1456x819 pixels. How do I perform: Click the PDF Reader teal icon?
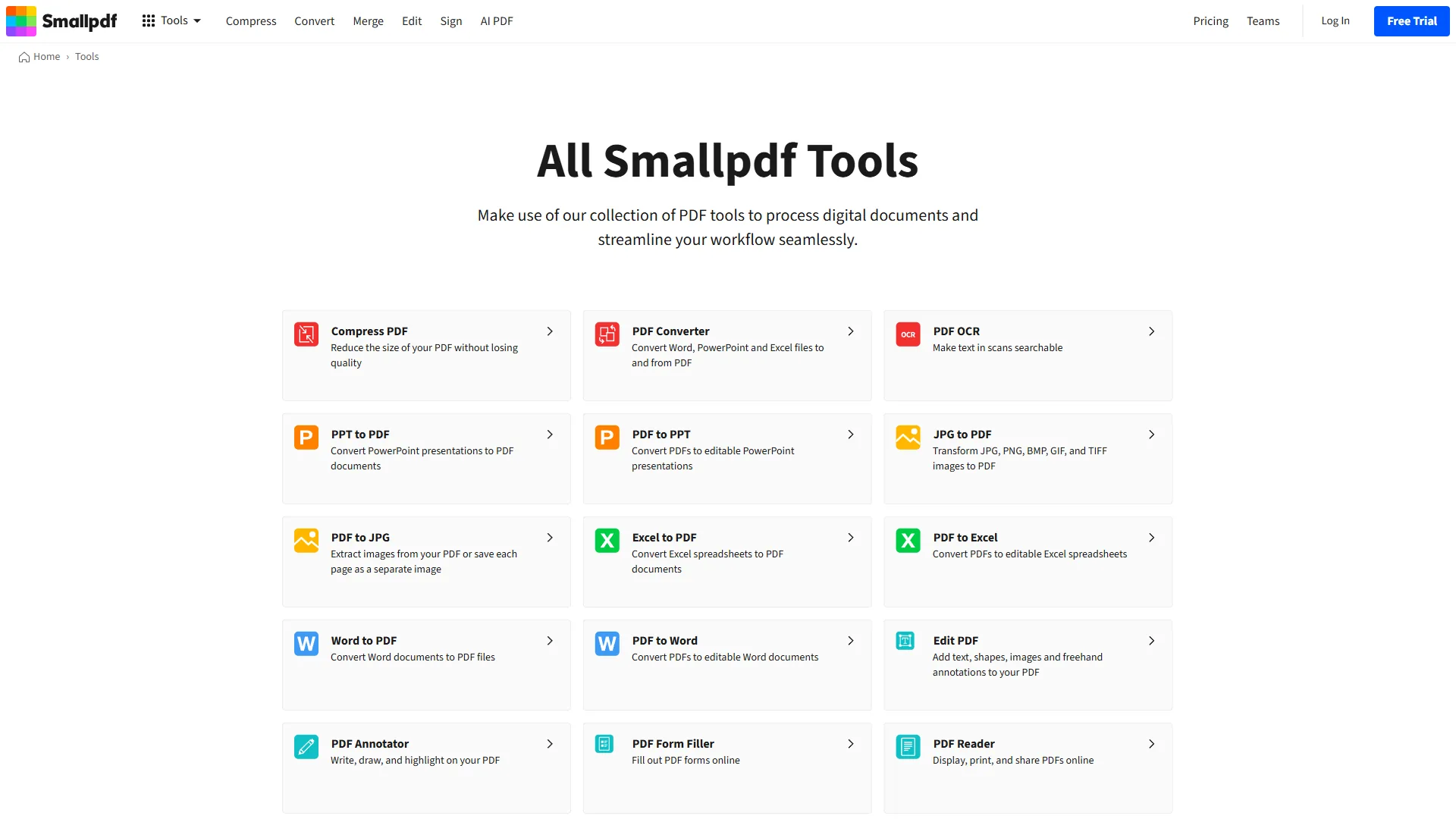908,747
